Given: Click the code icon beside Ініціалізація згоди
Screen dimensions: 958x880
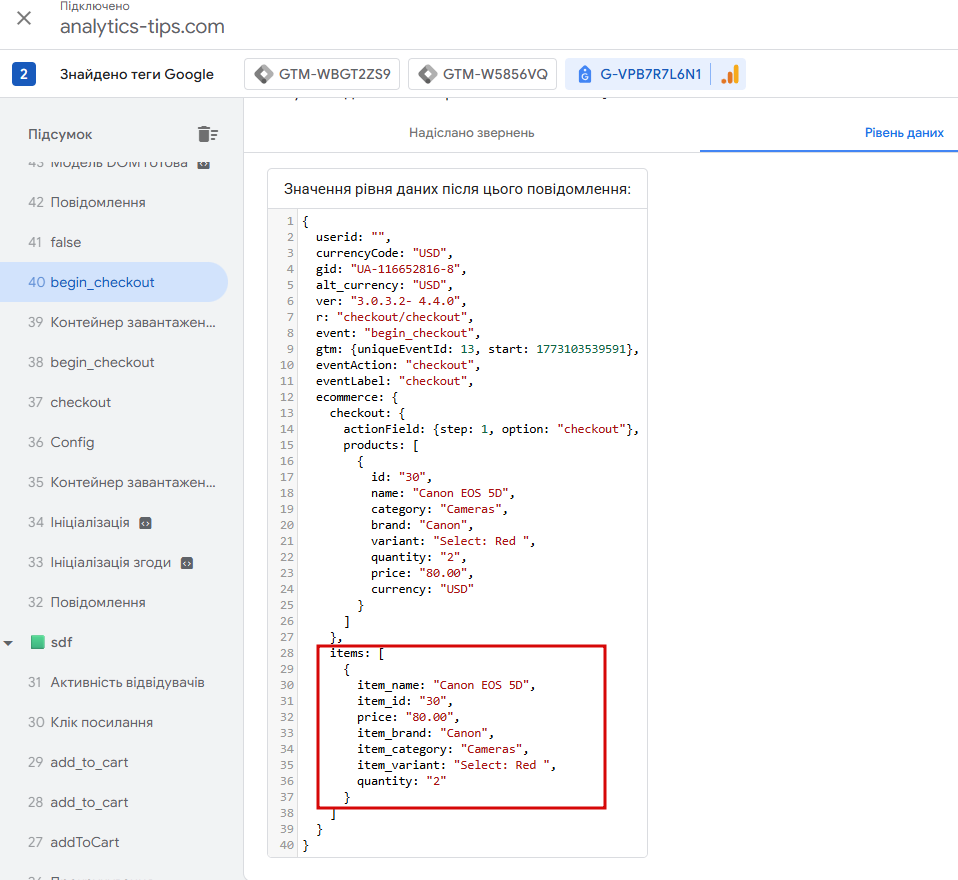Looking at the screenshot, I should (187, 562).
